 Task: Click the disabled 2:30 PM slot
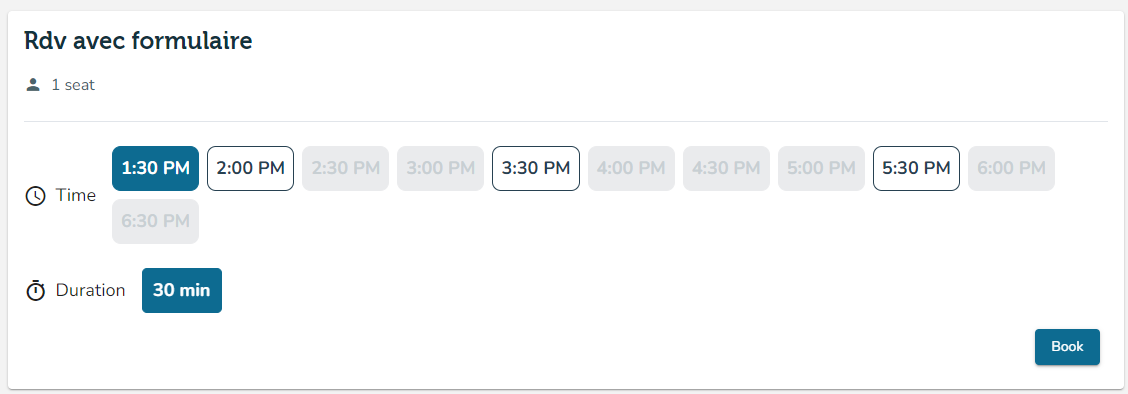click(345, 168)
